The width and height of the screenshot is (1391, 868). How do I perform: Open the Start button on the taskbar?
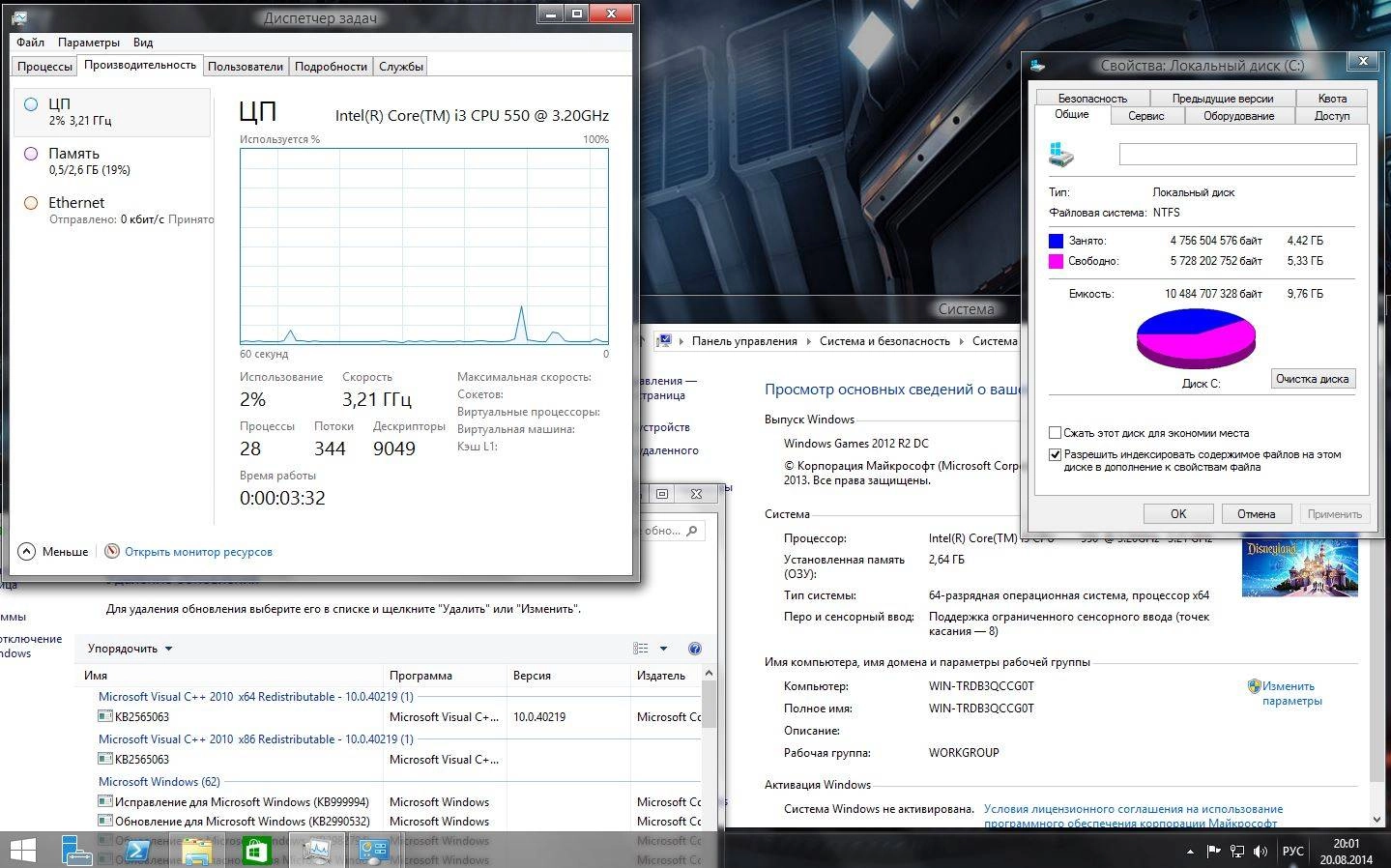coord(22,851)
